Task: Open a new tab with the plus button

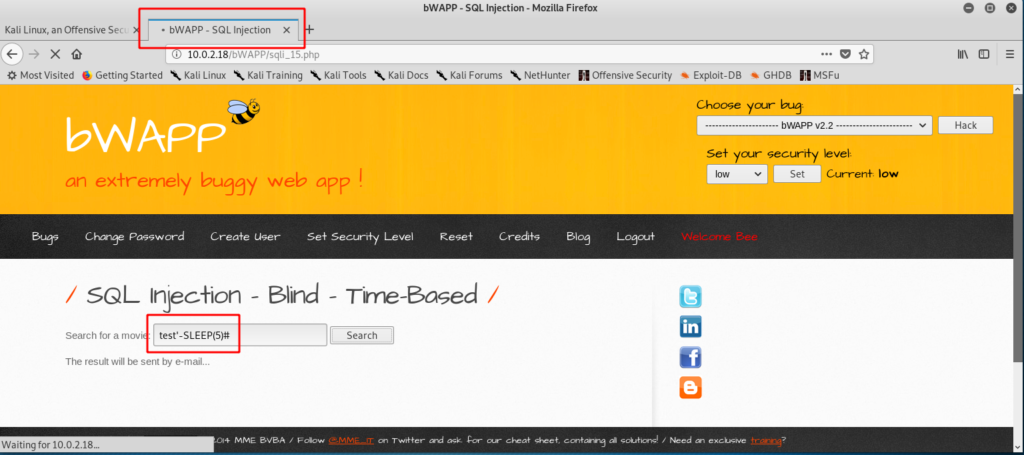Action: tap(310, 29)
